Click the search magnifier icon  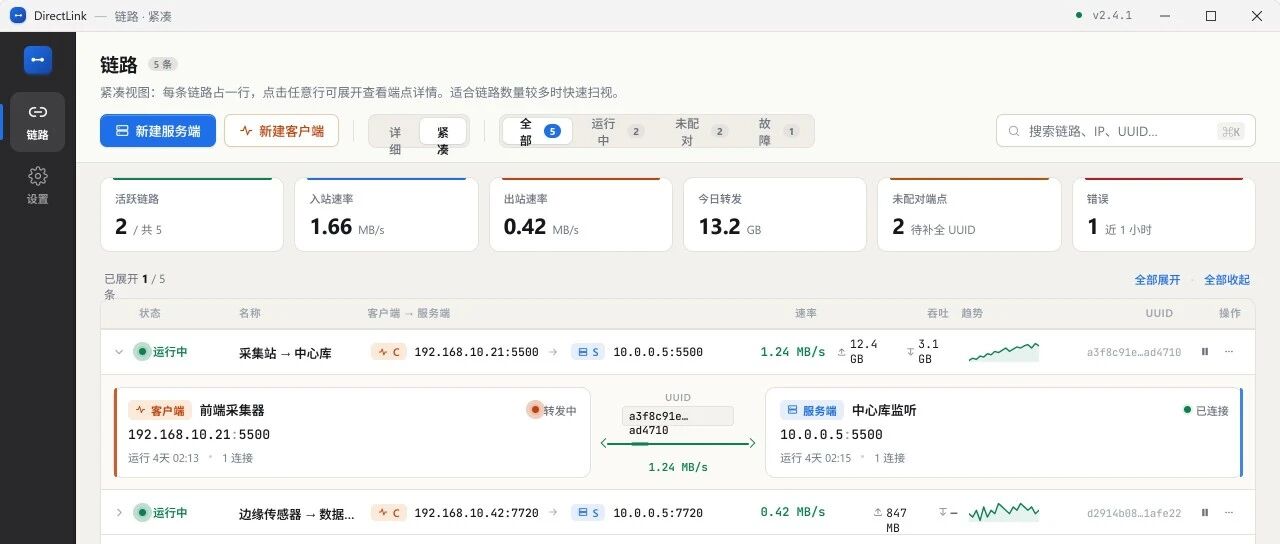pyautogui.click(x=1015, y=131)
